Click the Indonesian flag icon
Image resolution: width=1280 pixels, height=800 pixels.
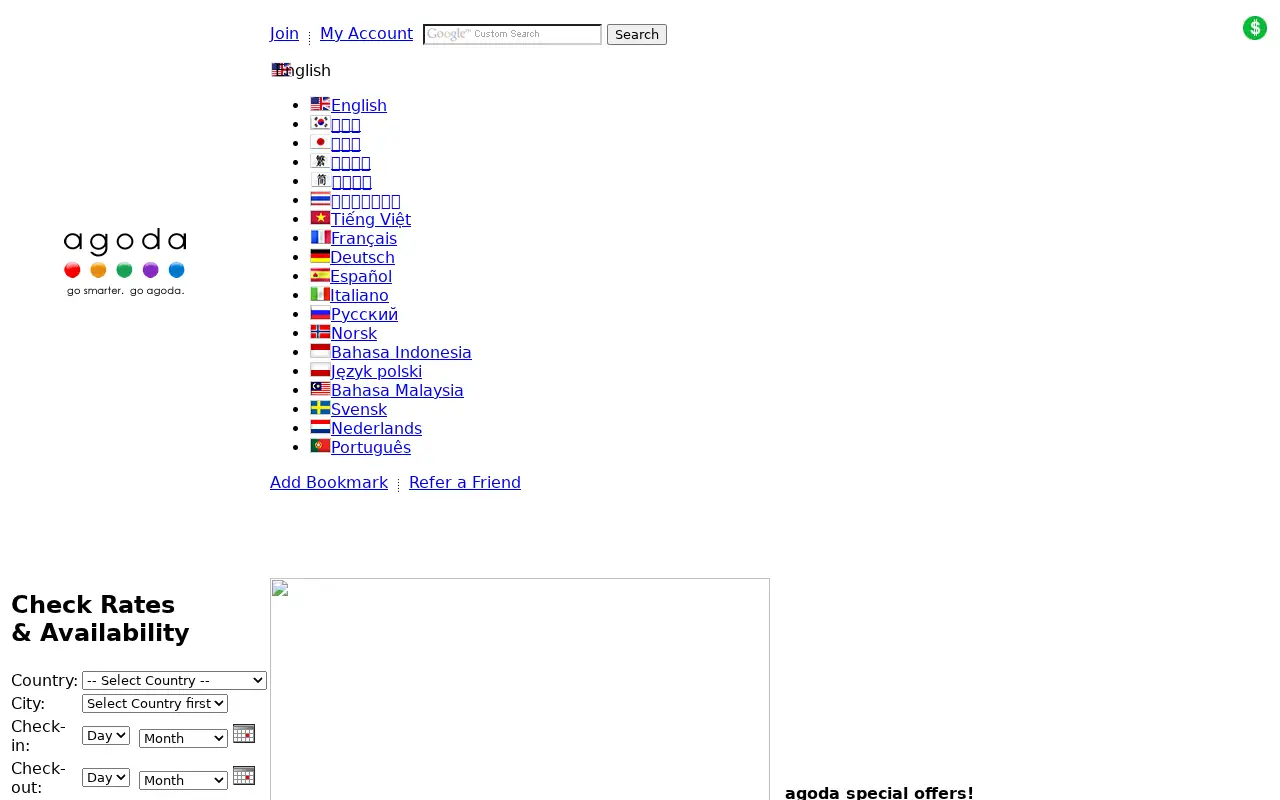pos(320,350)
